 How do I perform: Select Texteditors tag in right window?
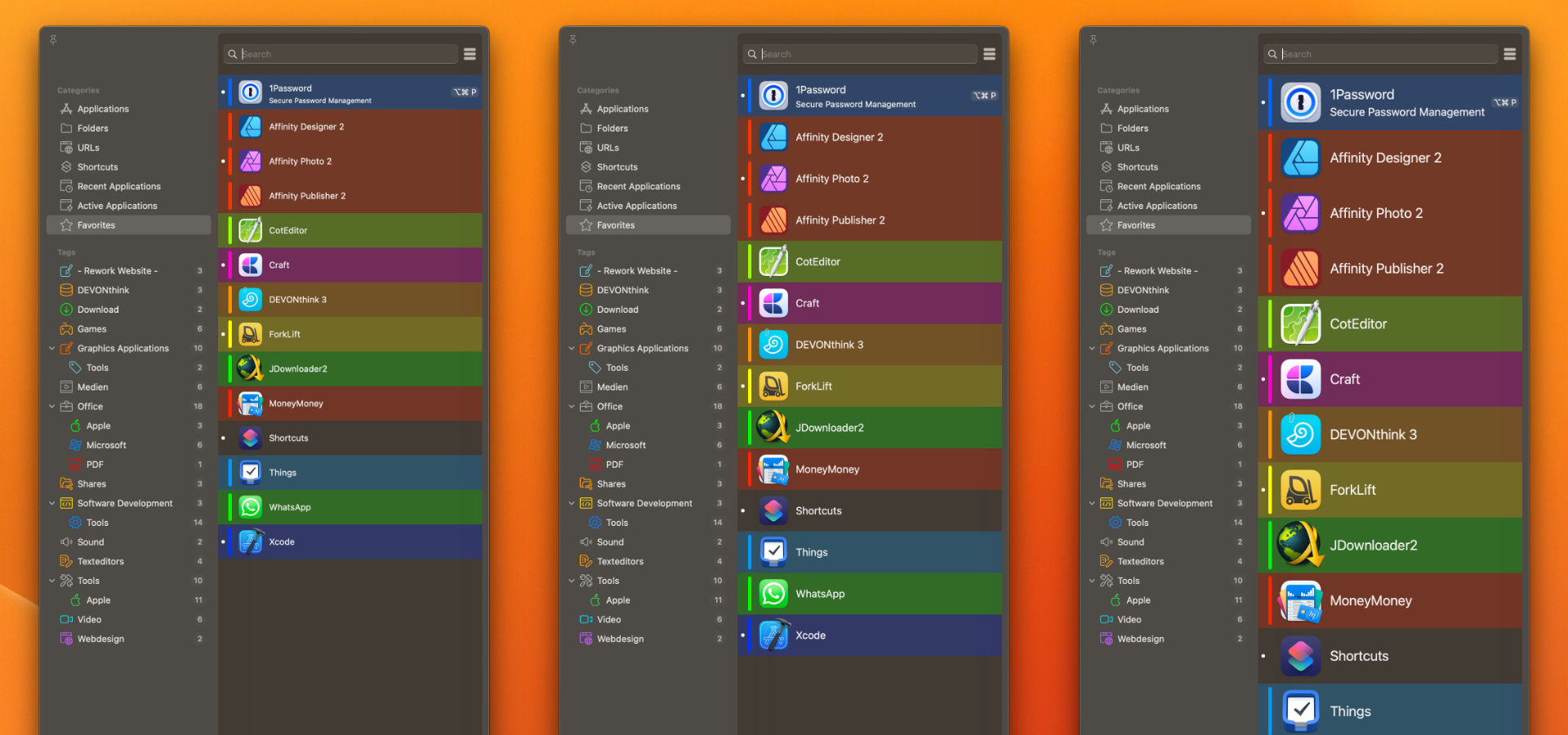point(1168,561)
